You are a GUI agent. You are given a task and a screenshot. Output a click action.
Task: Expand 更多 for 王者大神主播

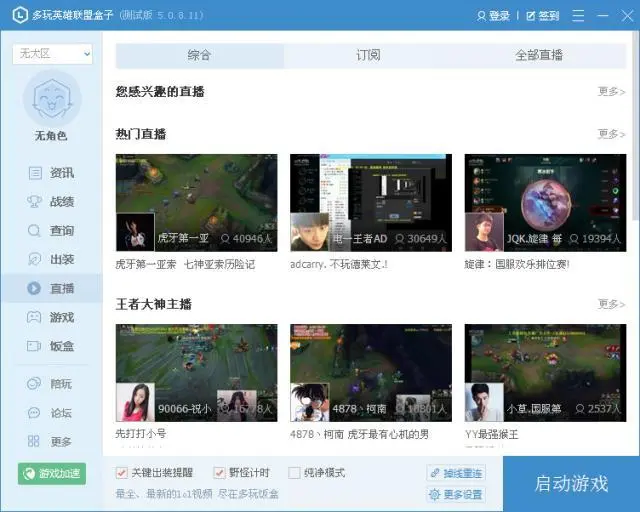[x=611, y=304]
